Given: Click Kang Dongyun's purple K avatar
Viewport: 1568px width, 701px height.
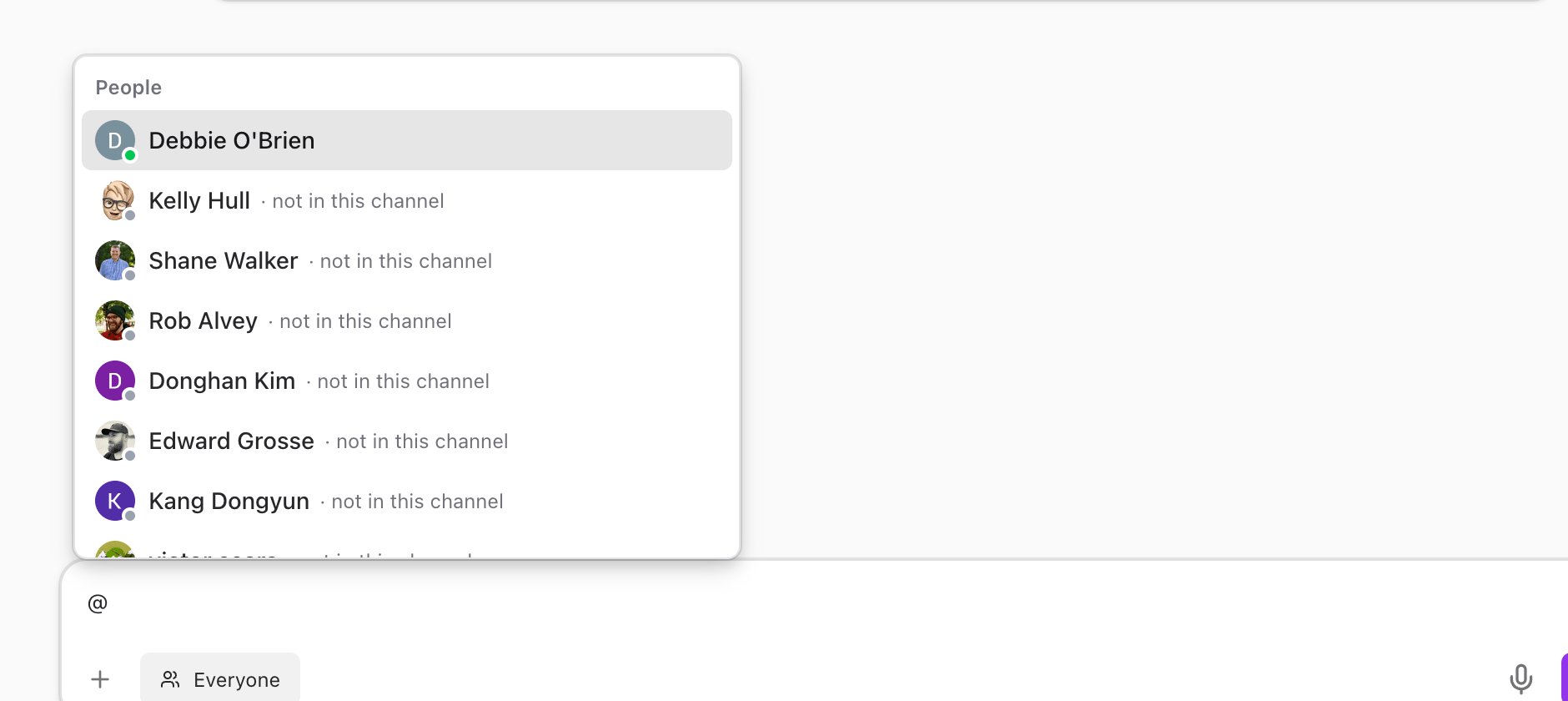Looking at the screenshot, I should [x=115, y=501].
